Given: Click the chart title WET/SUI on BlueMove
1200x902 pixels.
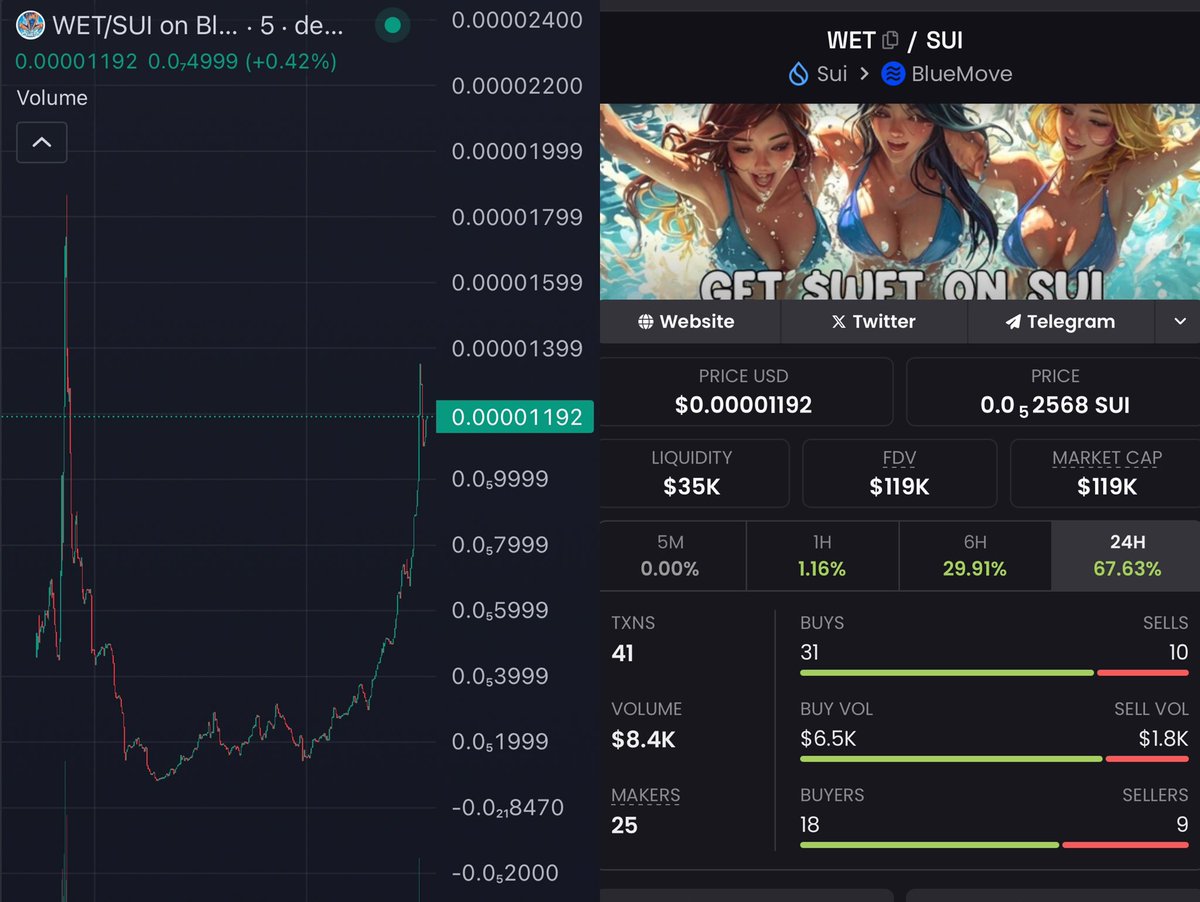Looking at the screenshot, I should tap(198, 26).
